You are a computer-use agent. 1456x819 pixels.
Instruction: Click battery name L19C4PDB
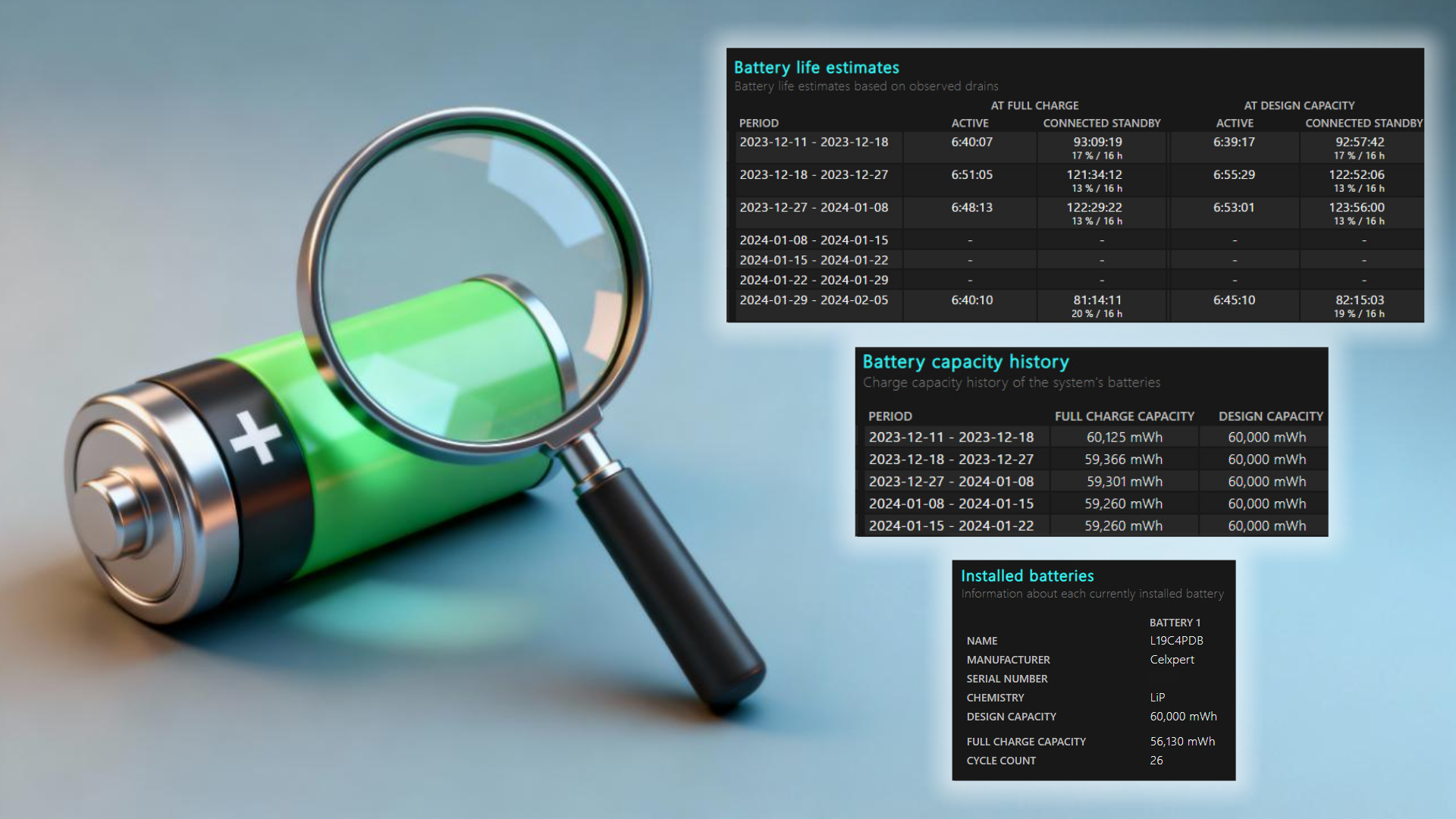click(1176, 641)
